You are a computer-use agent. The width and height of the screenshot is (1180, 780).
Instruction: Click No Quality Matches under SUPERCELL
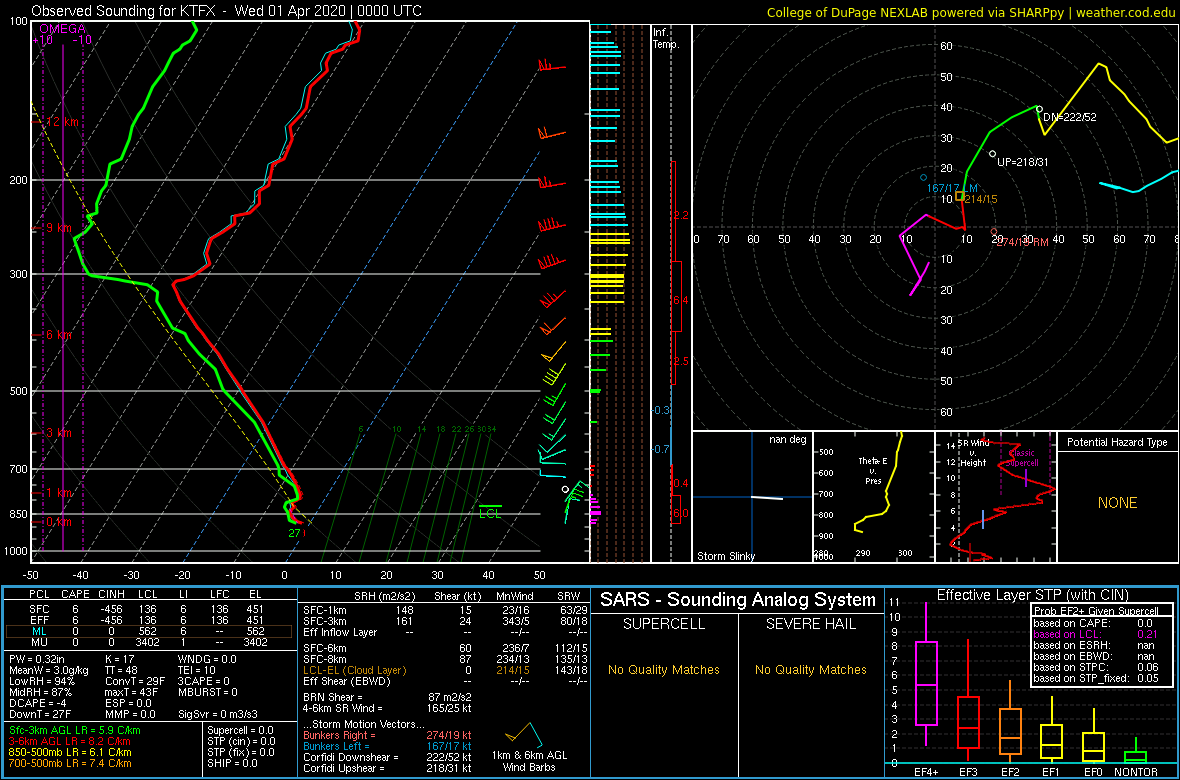click(664, 670)
